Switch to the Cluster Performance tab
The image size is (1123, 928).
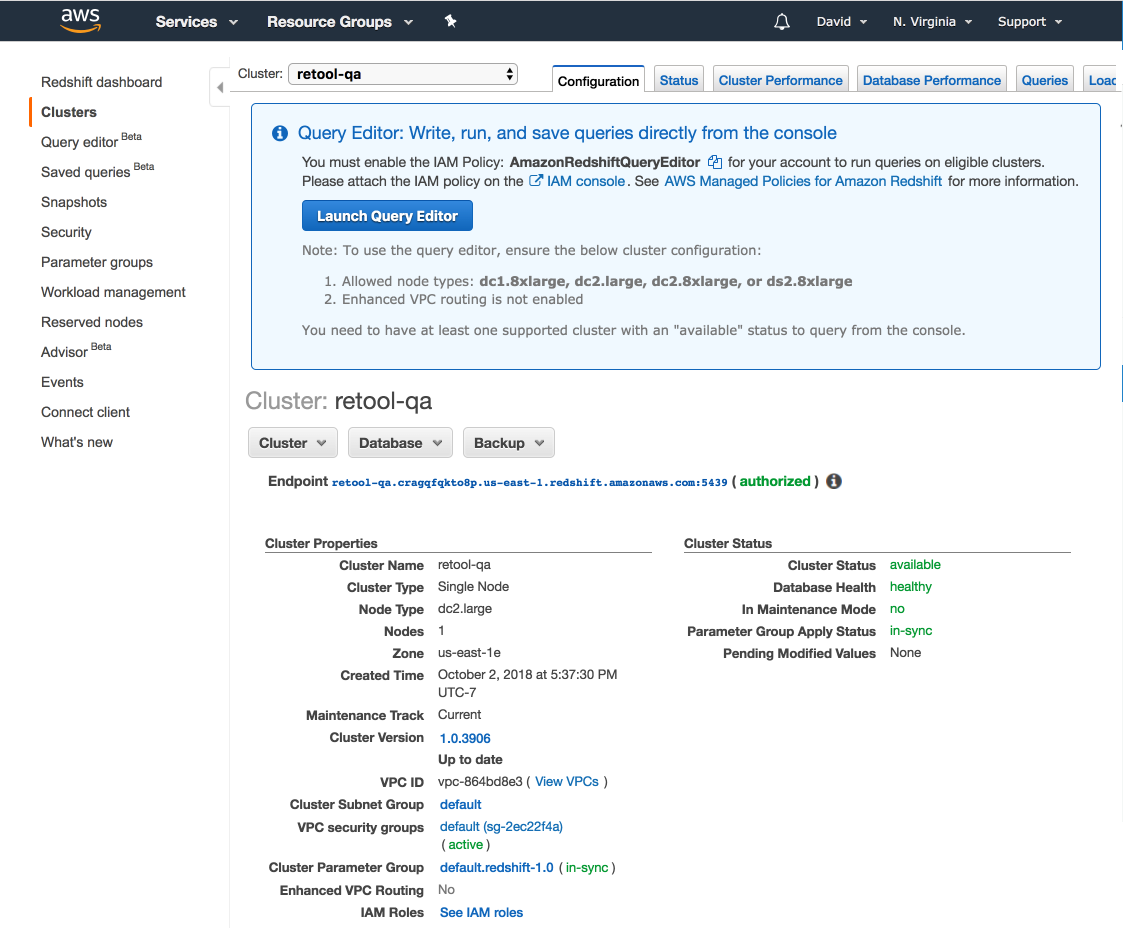tap(781, 80)
